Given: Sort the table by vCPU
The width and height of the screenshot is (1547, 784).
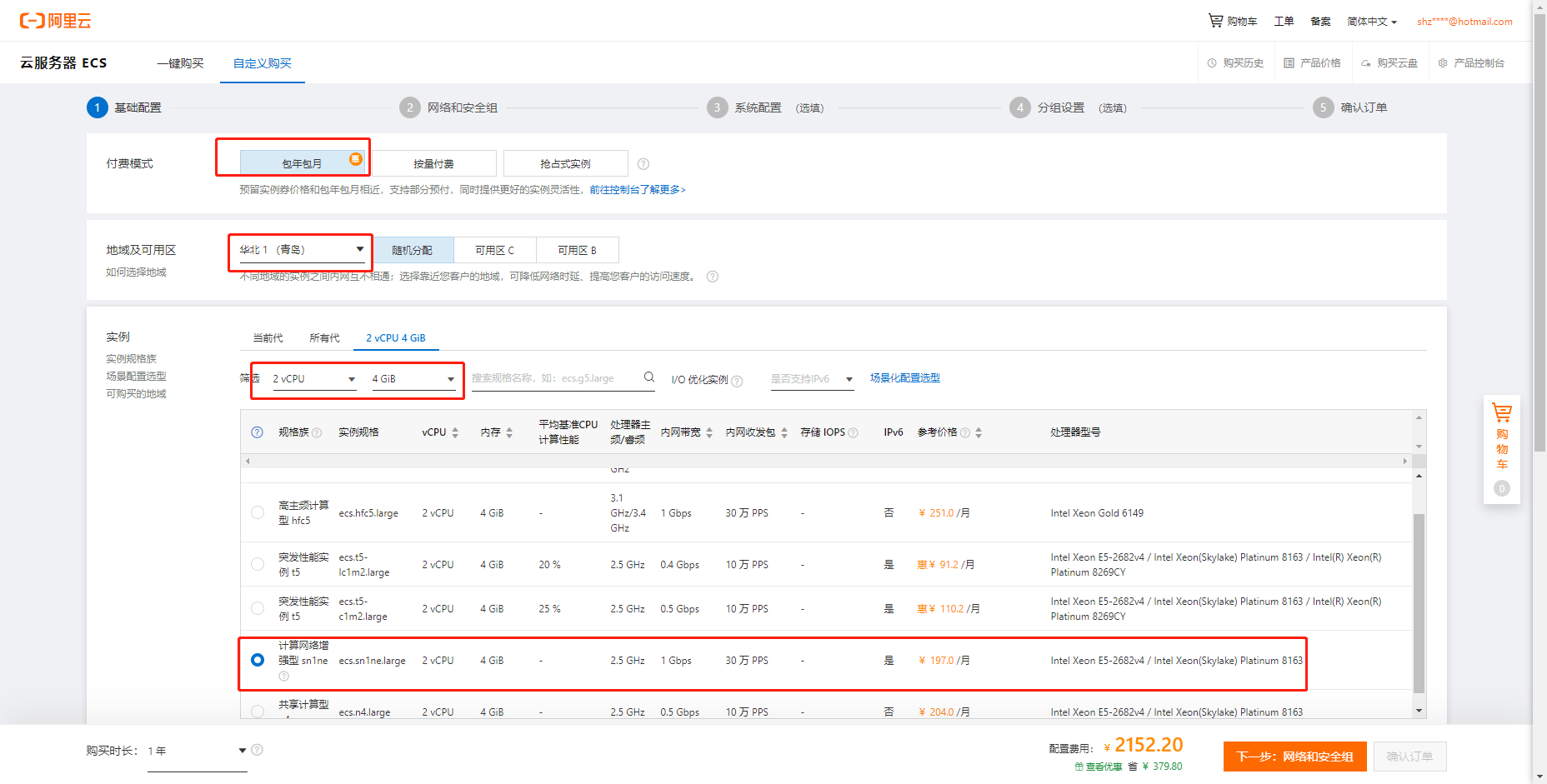Looking at the screenshot, I should [x=455, y=432].
